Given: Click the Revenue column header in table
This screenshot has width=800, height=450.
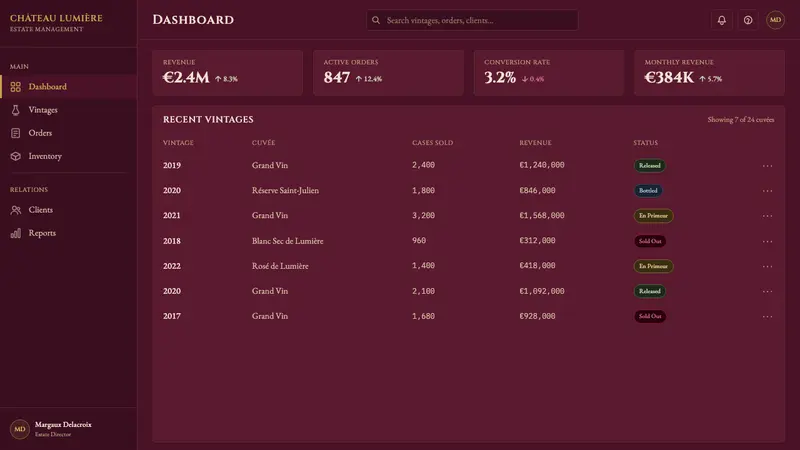Looking at the screenshot, I should [535, 143].
